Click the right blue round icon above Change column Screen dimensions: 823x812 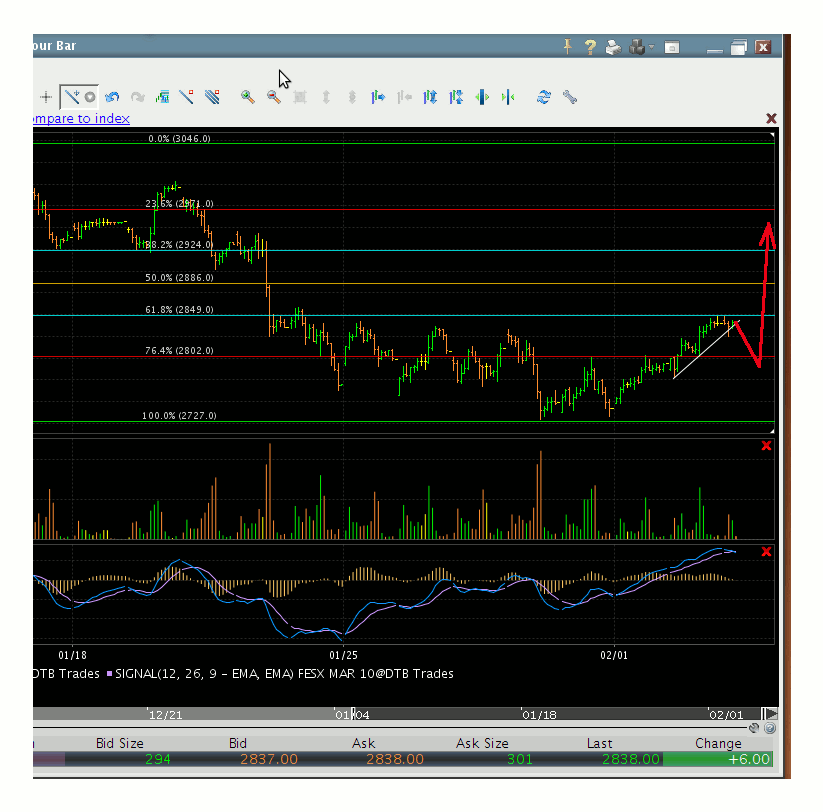(x=769, y=728)
